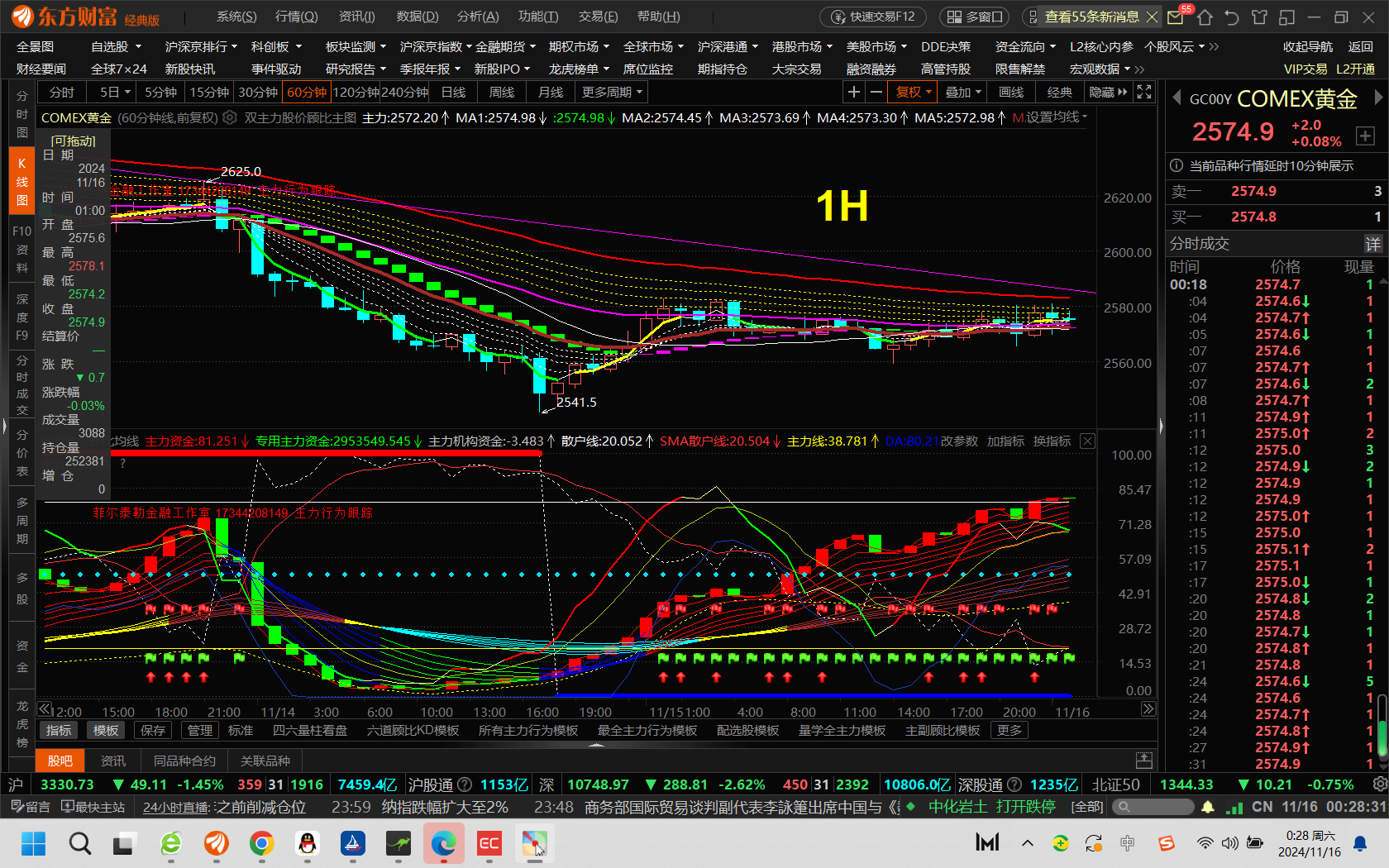The image size is (1389, 868).
Task: Click the 模板 button in indicator bar
Action: click(106, 731)
